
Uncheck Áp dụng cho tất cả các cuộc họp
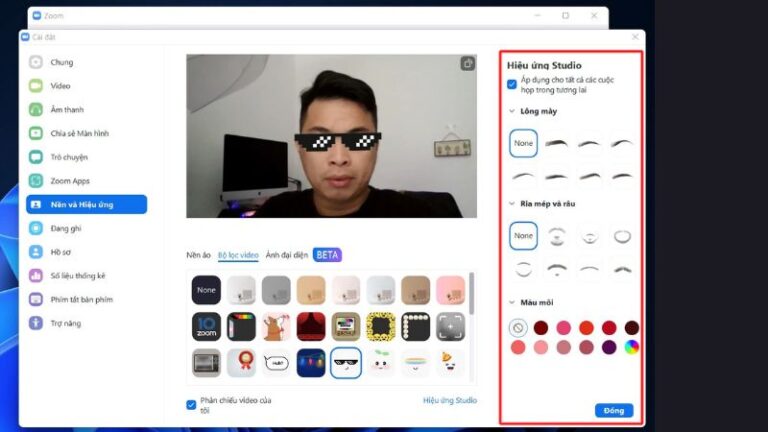512,84
